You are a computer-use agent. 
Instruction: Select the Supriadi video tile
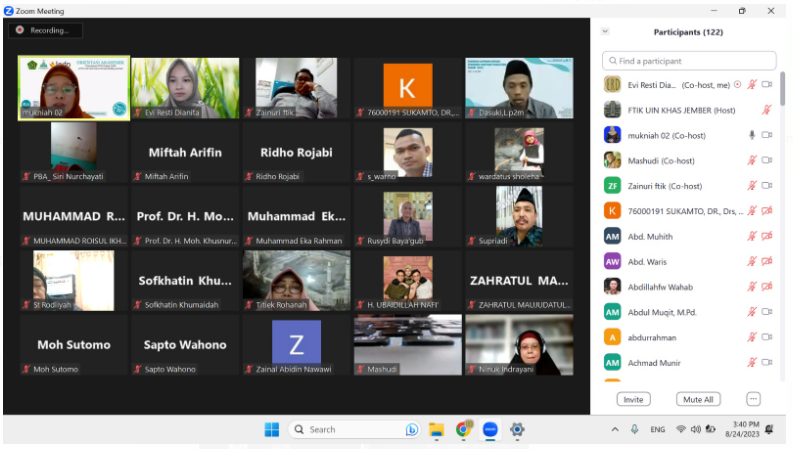click(x=519, y=216)
